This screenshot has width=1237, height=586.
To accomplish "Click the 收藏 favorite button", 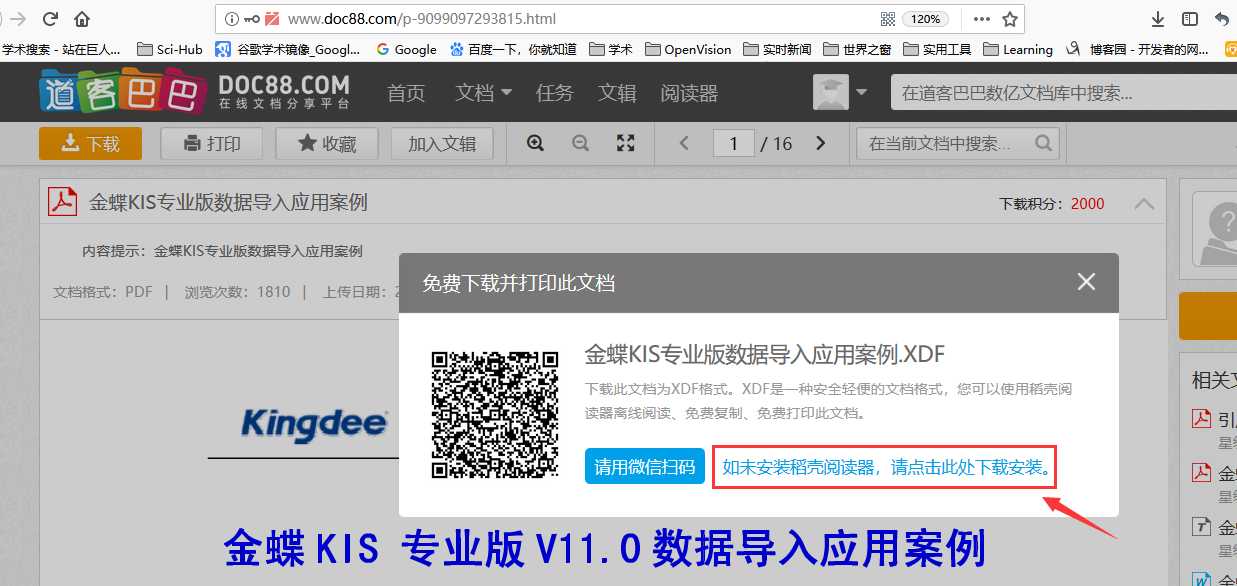I will pos(327,144).
